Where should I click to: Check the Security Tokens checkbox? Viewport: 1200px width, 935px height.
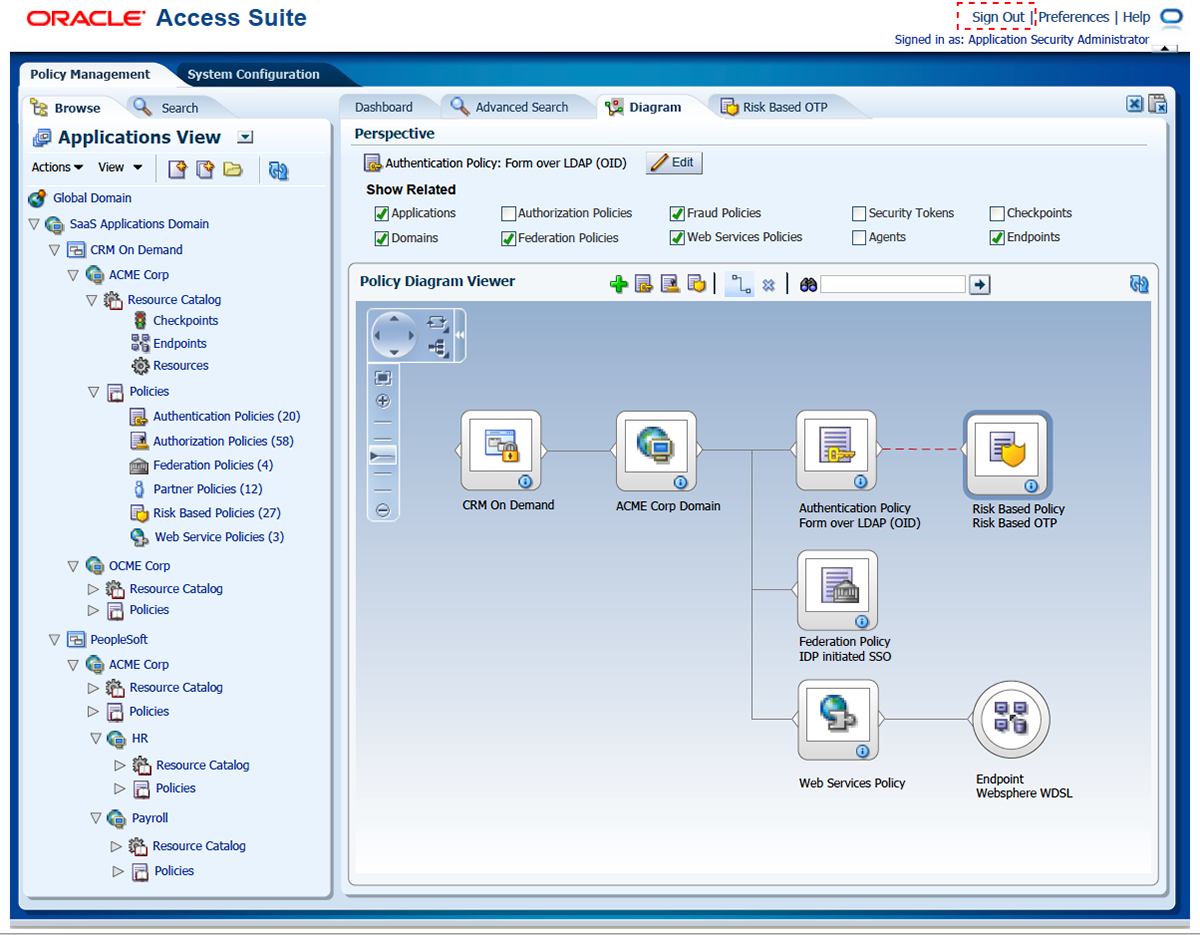click(859, 214)
